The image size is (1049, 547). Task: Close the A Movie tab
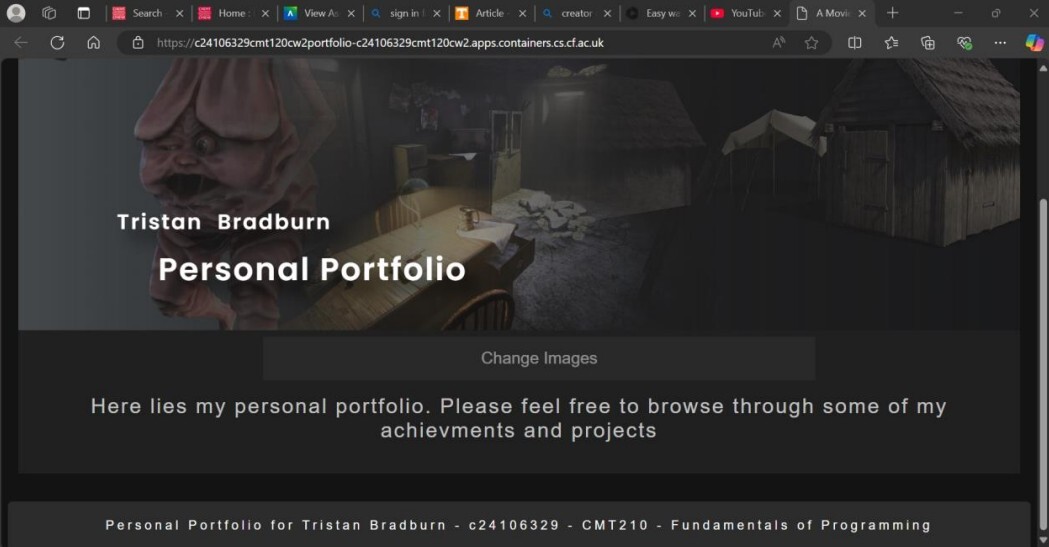pyautogui.click(x=862, y=13)
